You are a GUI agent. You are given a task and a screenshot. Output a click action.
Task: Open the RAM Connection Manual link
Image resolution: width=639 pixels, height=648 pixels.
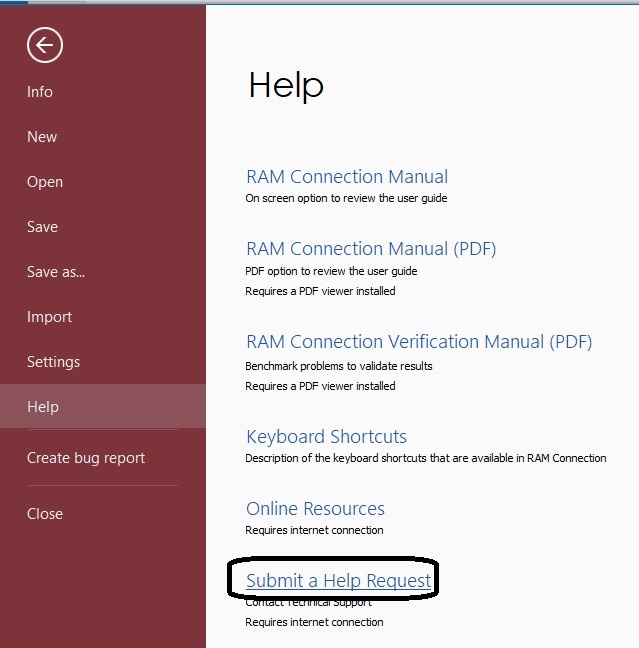(x=347, y=177)
